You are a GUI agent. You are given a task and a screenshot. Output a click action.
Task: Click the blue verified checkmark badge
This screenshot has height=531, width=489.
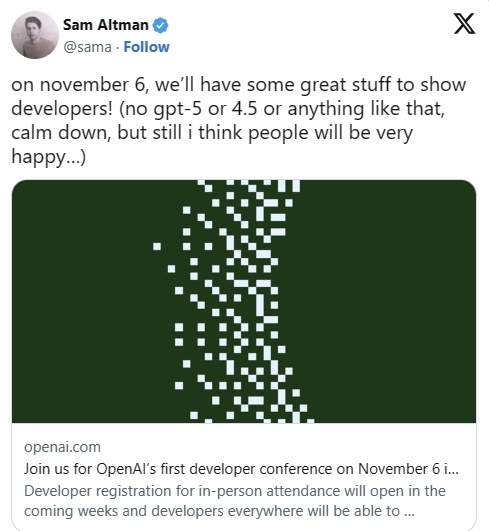tap(161, 25)
